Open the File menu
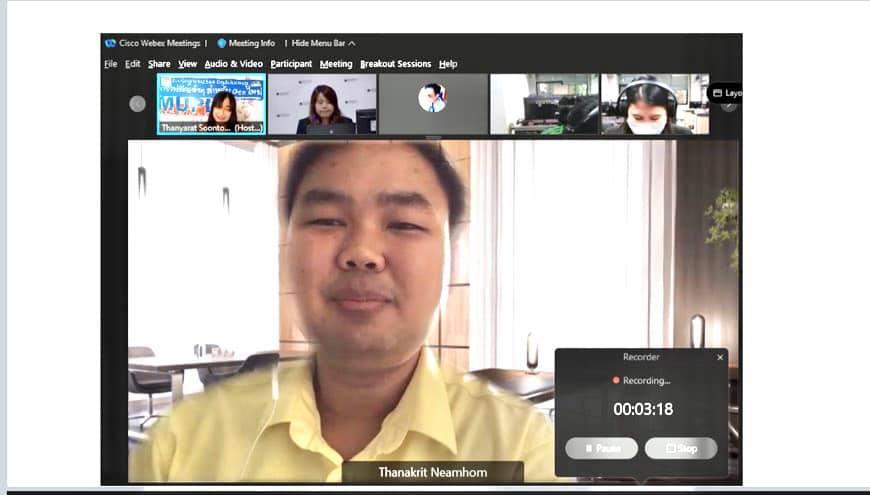Screen dimensions: 870x495 point(110,64)
